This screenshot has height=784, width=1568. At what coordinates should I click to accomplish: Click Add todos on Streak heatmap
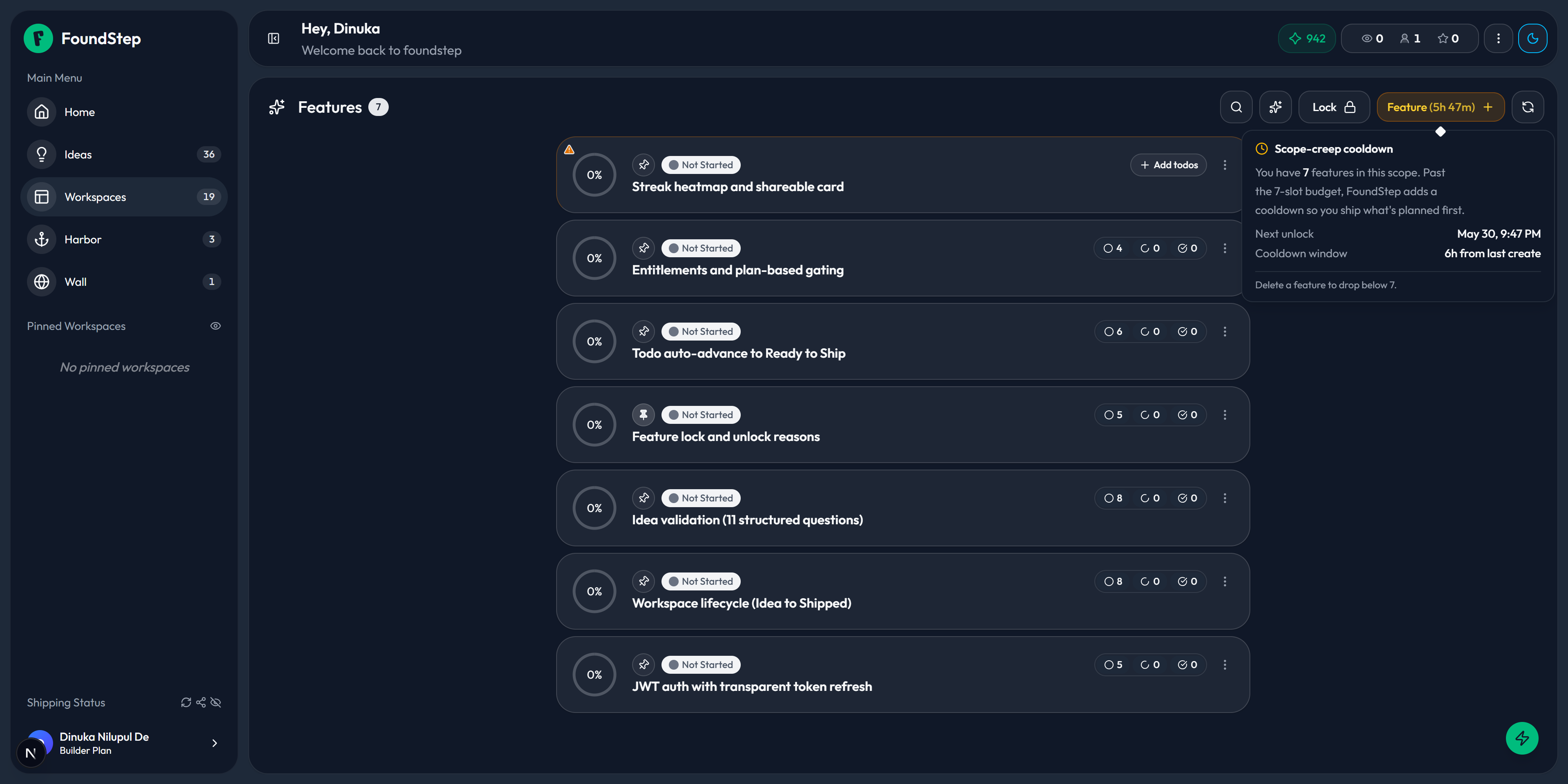[x=1169, y=165]
